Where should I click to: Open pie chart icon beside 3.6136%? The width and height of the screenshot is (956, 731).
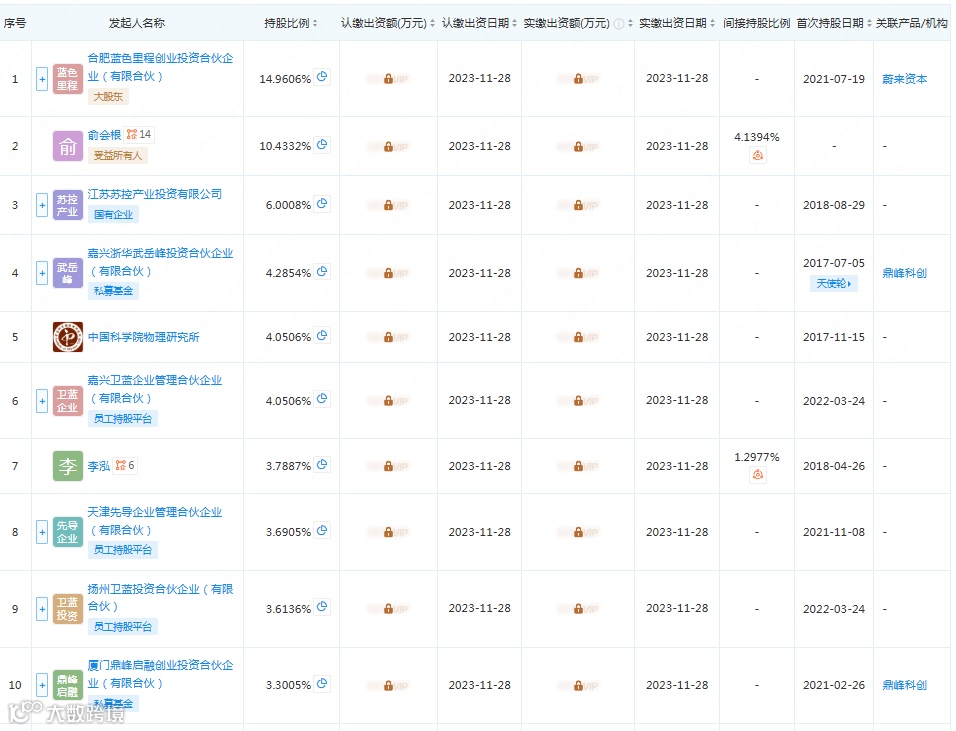pos(323,607)
